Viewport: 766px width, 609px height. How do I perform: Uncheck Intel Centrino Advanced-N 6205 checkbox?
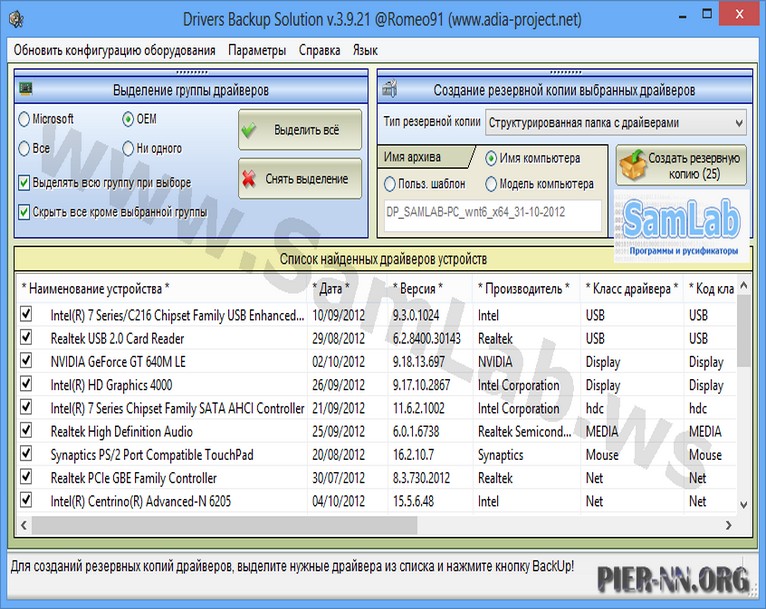(26, 500)
